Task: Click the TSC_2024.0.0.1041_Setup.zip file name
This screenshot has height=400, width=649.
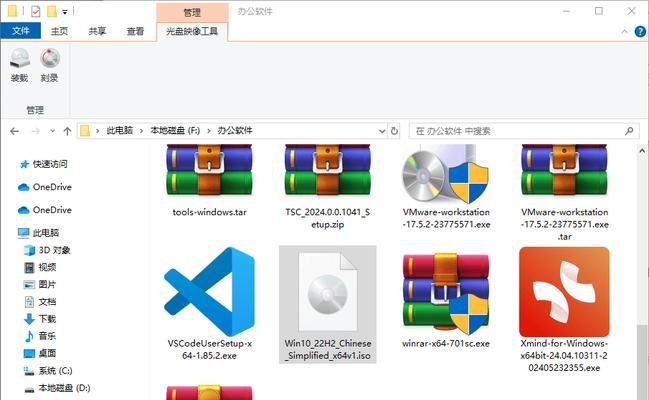Action: 328,218
